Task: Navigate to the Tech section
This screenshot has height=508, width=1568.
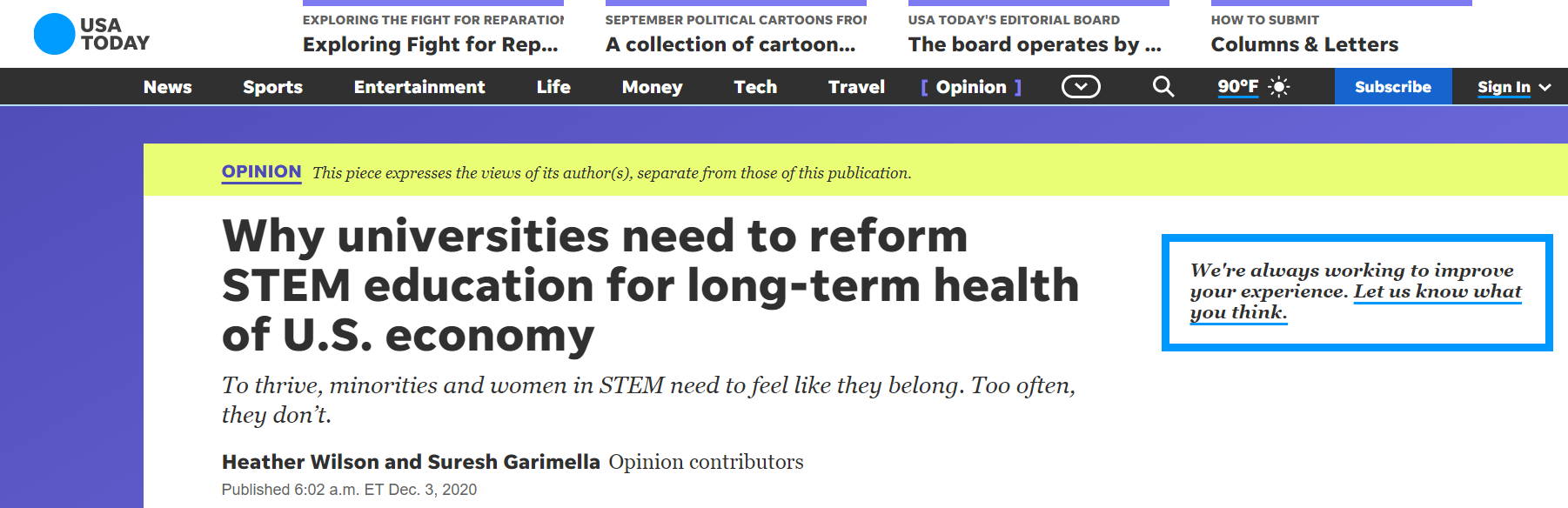Action: (x=755, y=87)
